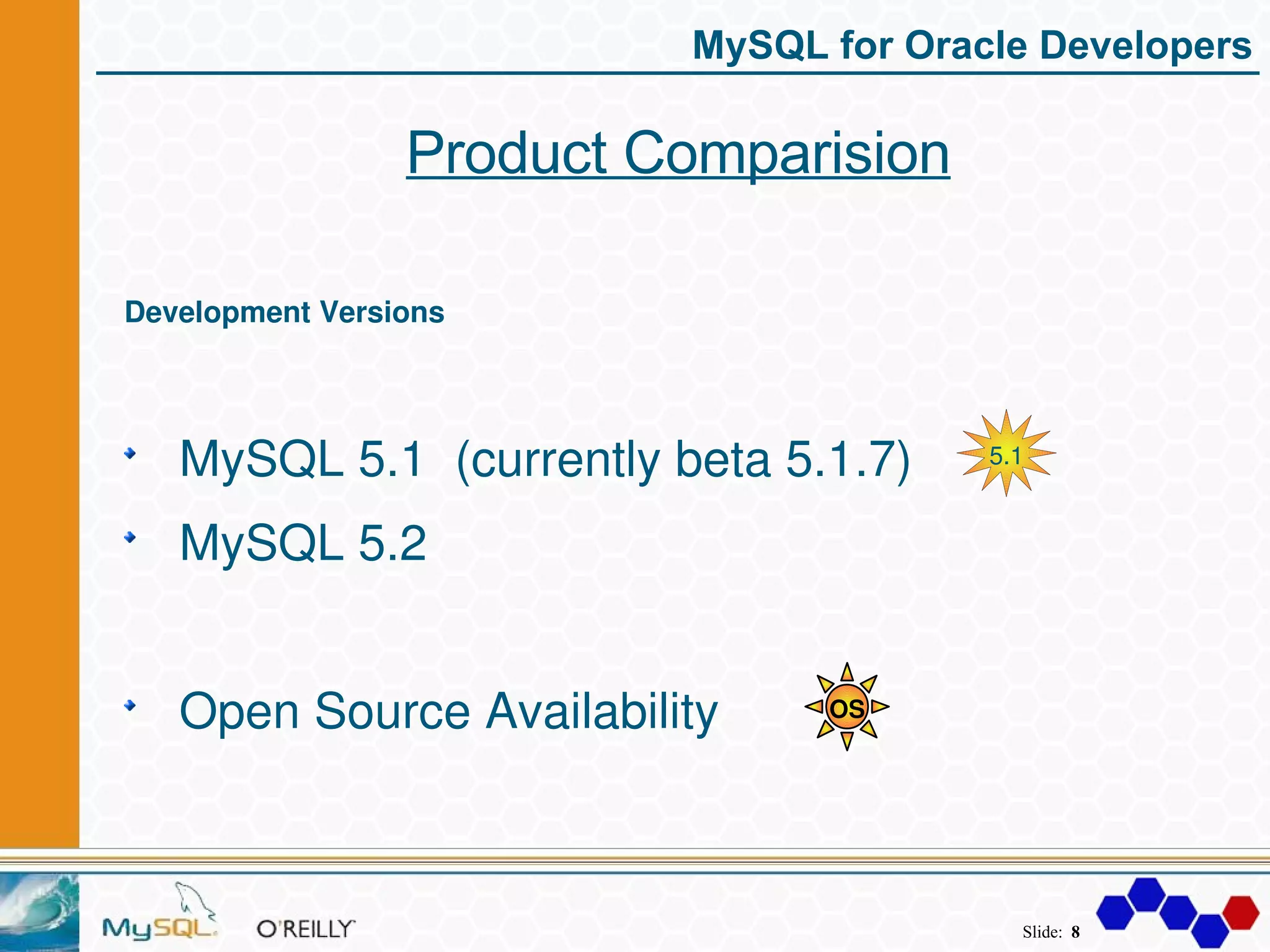1270x952 pixels.
Task: Click the bullet beside Open Source Availability
Action: click(x=130, y=705)
